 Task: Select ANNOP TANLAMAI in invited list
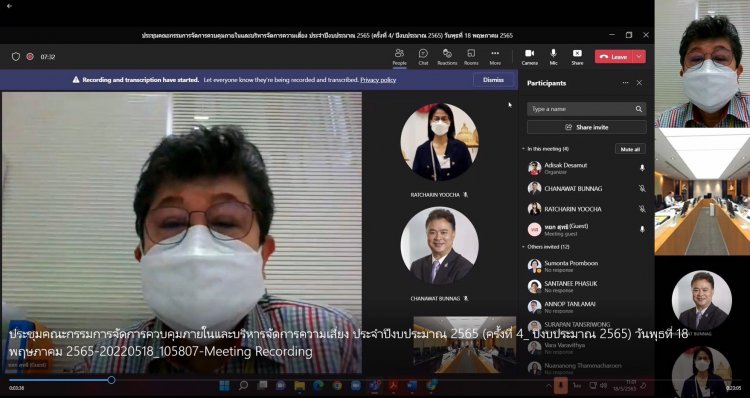click(586, 307)
